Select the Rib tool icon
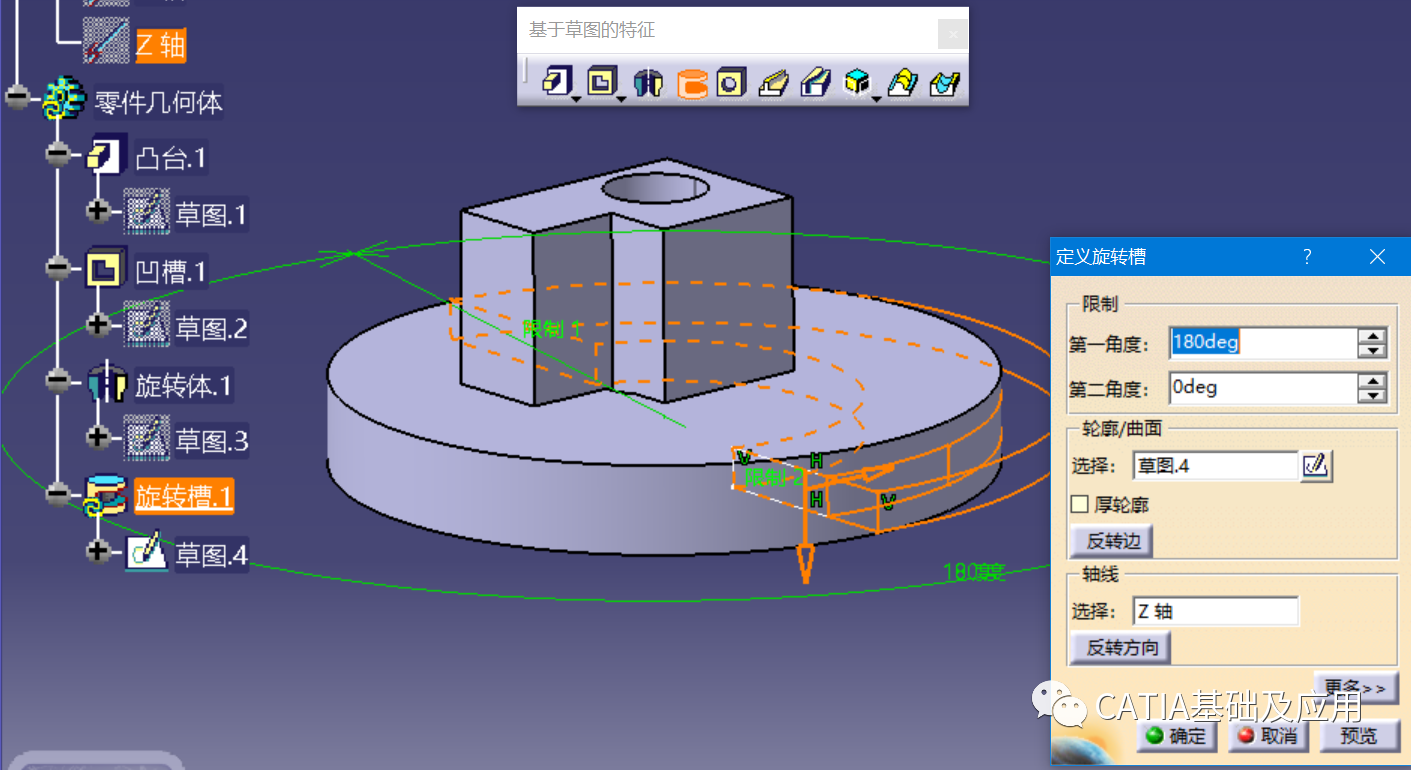 tap(774, 82)
